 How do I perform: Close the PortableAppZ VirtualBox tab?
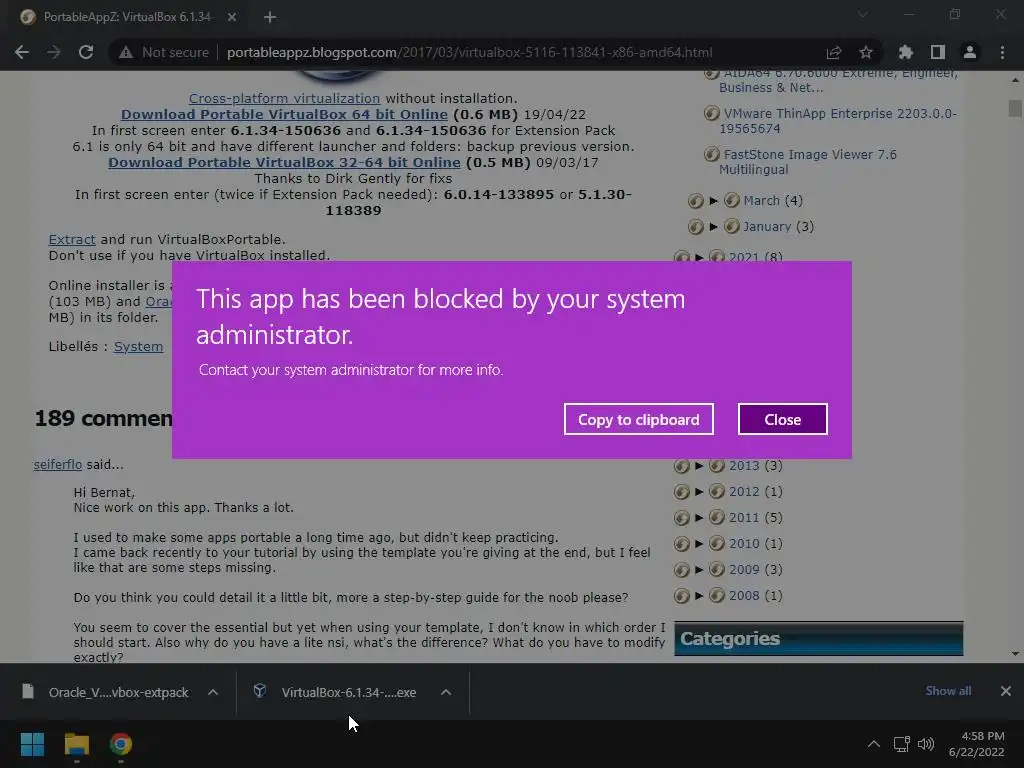232,17
